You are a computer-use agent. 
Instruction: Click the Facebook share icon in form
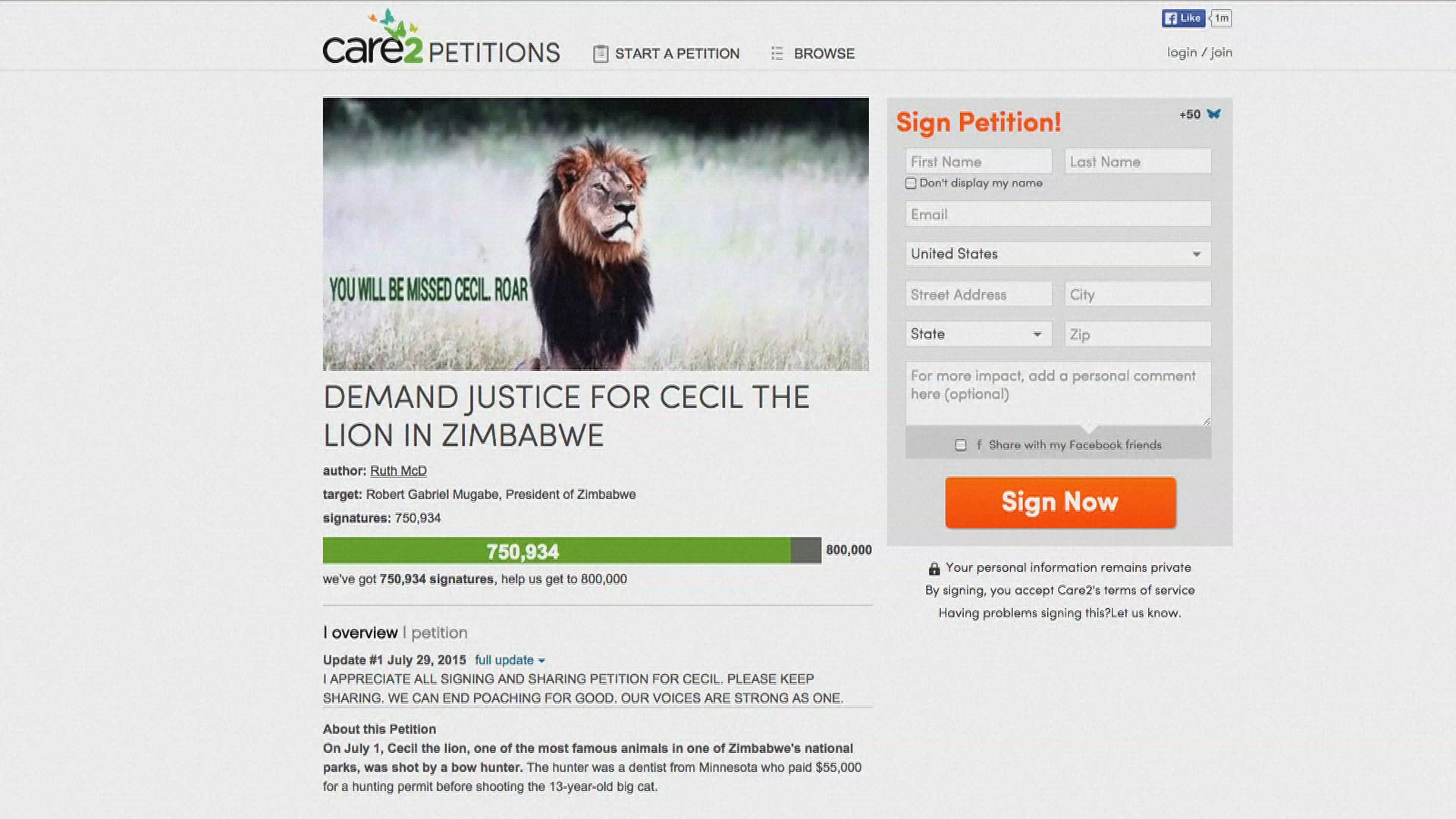point(979,445)
